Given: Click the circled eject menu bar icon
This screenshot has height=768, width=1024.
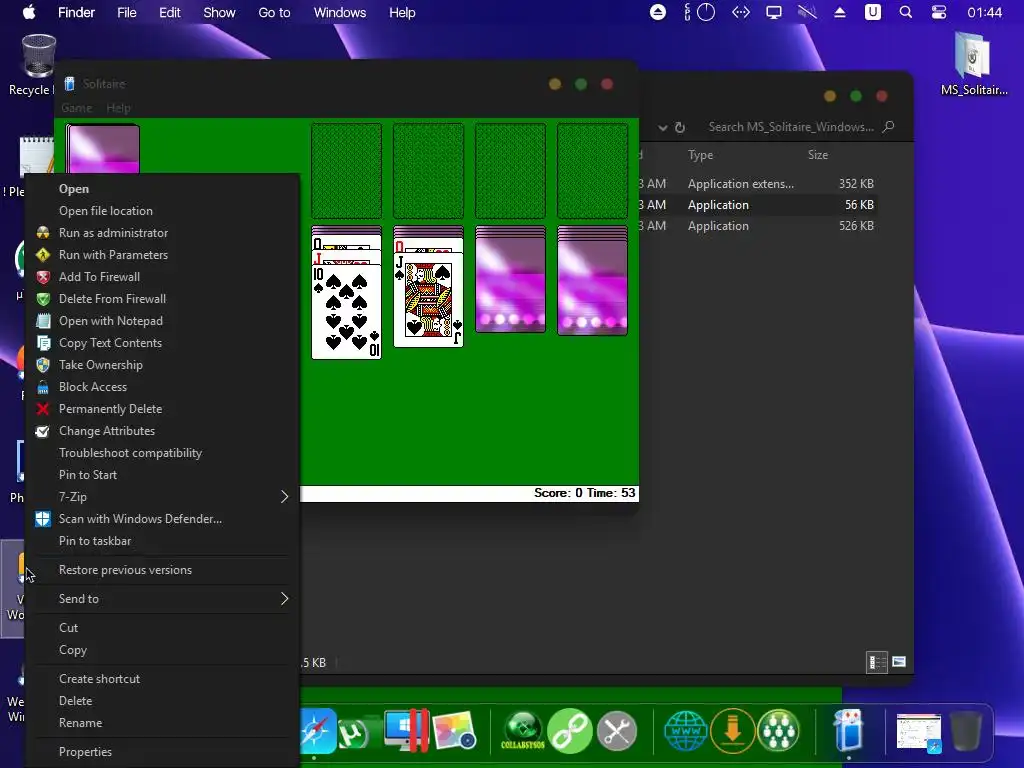Looking at the screenshot, I should coord(658,12).
